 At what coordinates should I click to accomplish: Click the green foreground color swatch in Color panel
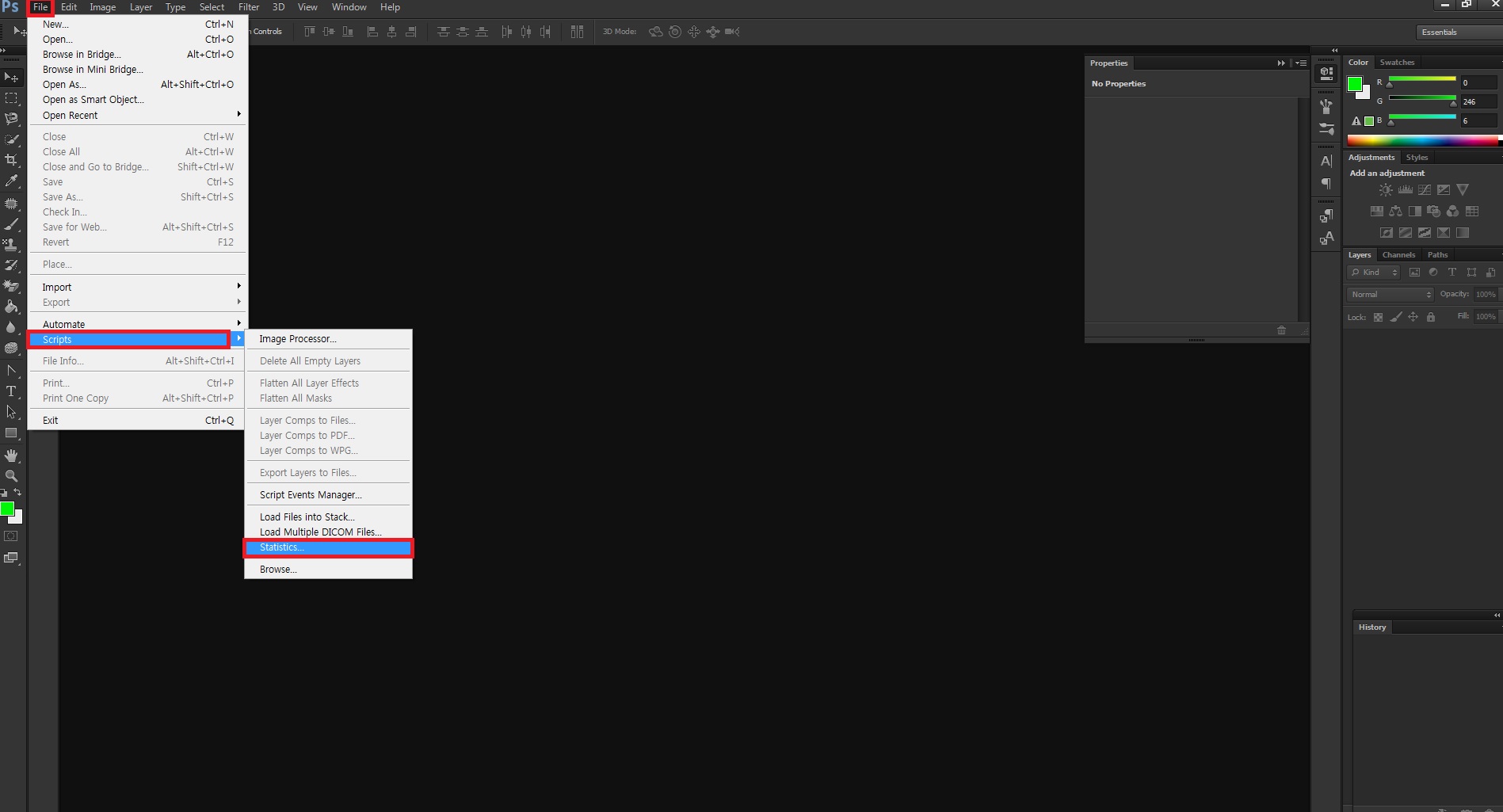point(1355,83)
